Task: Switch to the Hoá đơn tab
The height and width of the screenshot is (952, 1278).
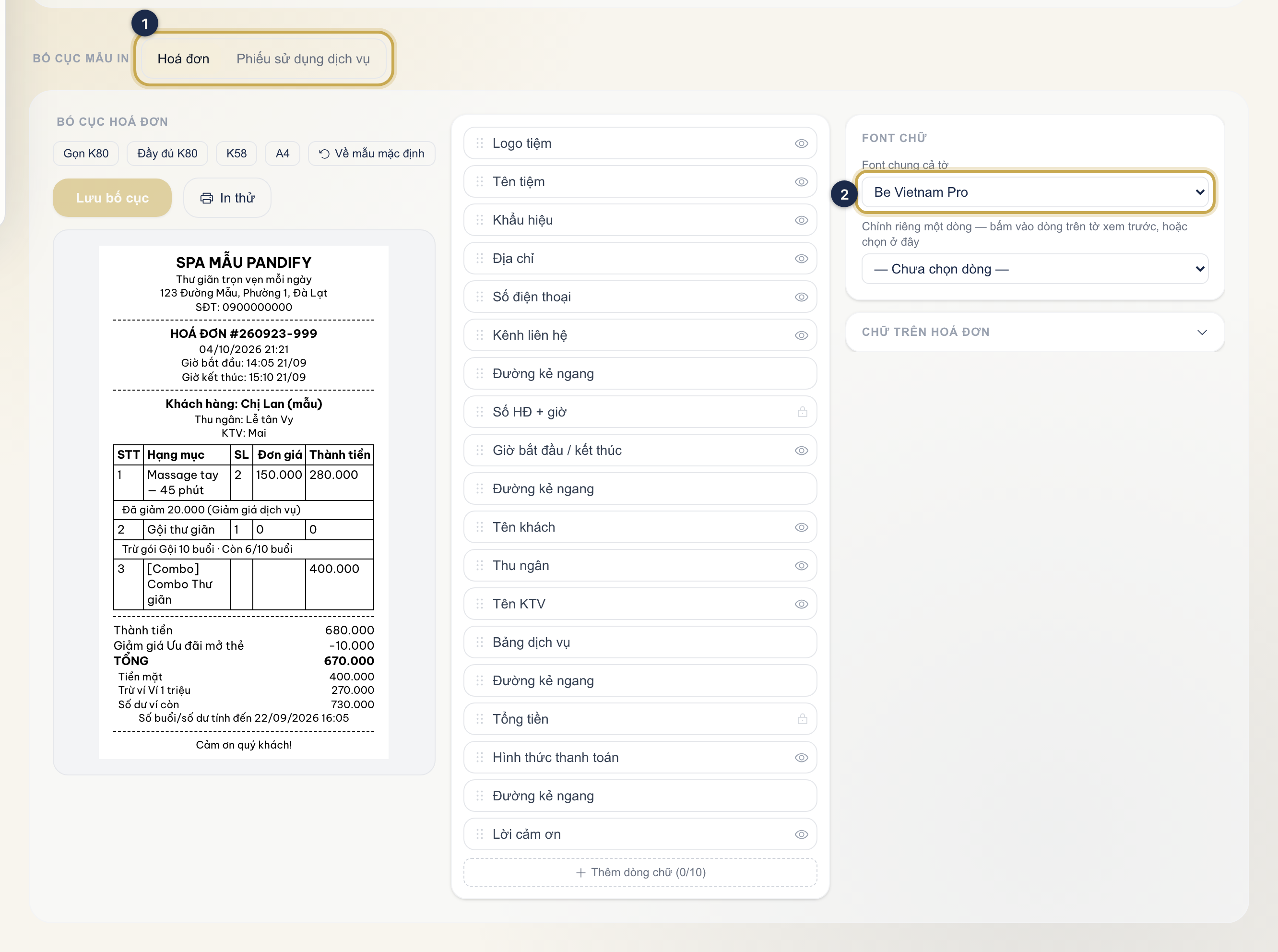Action: coord(183,59)
